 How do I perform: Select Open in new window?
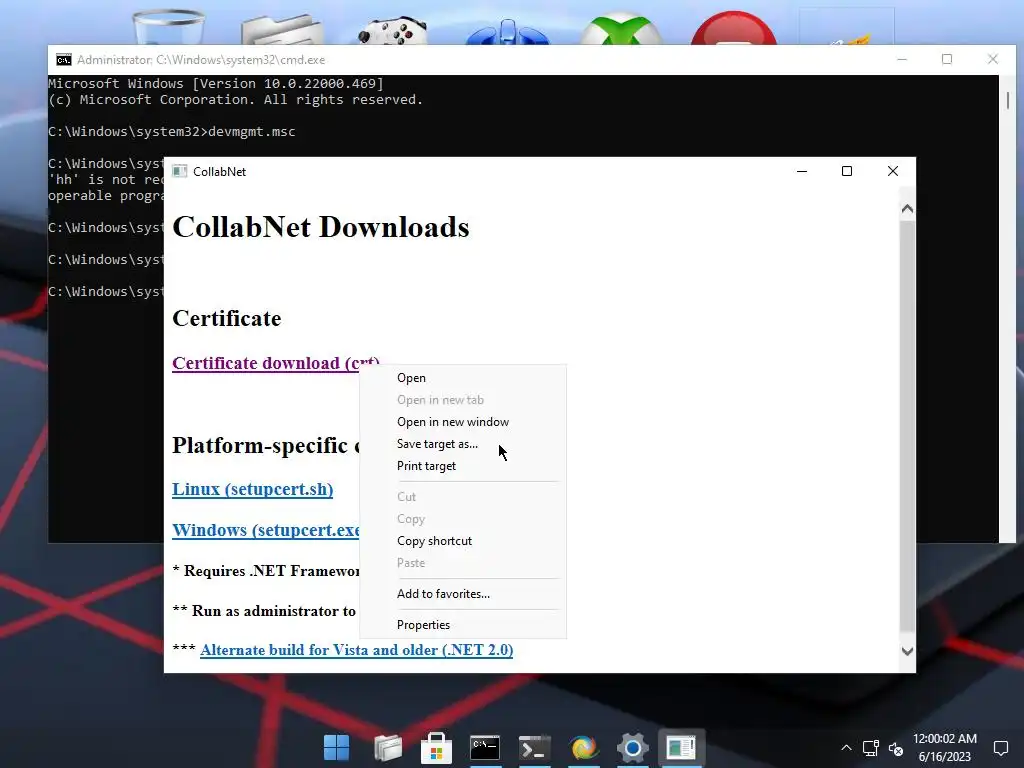(x=453, y=422)
